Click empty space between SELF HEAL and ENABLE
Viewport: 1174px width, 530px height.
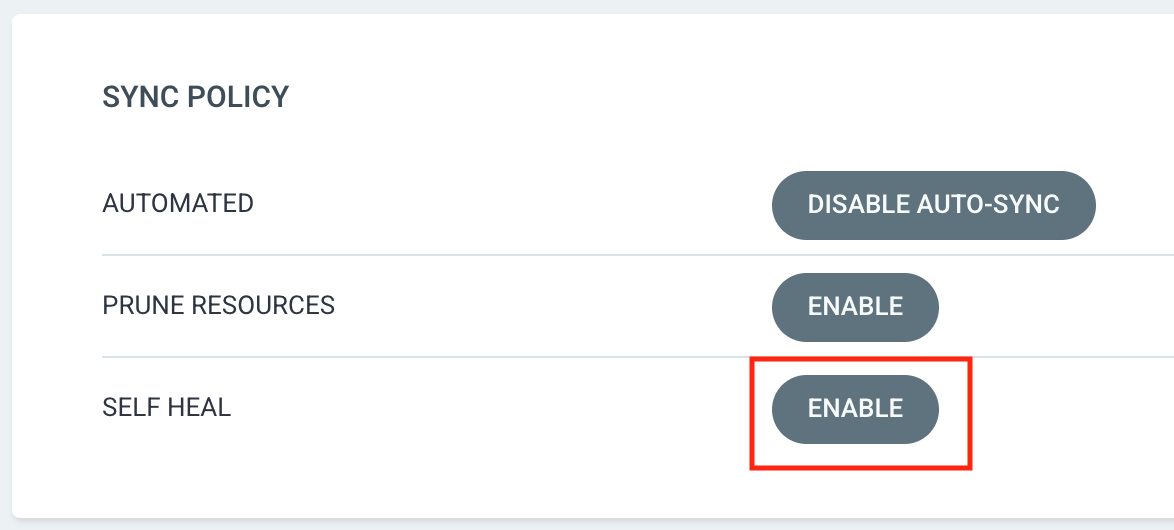tap(487, 407)
